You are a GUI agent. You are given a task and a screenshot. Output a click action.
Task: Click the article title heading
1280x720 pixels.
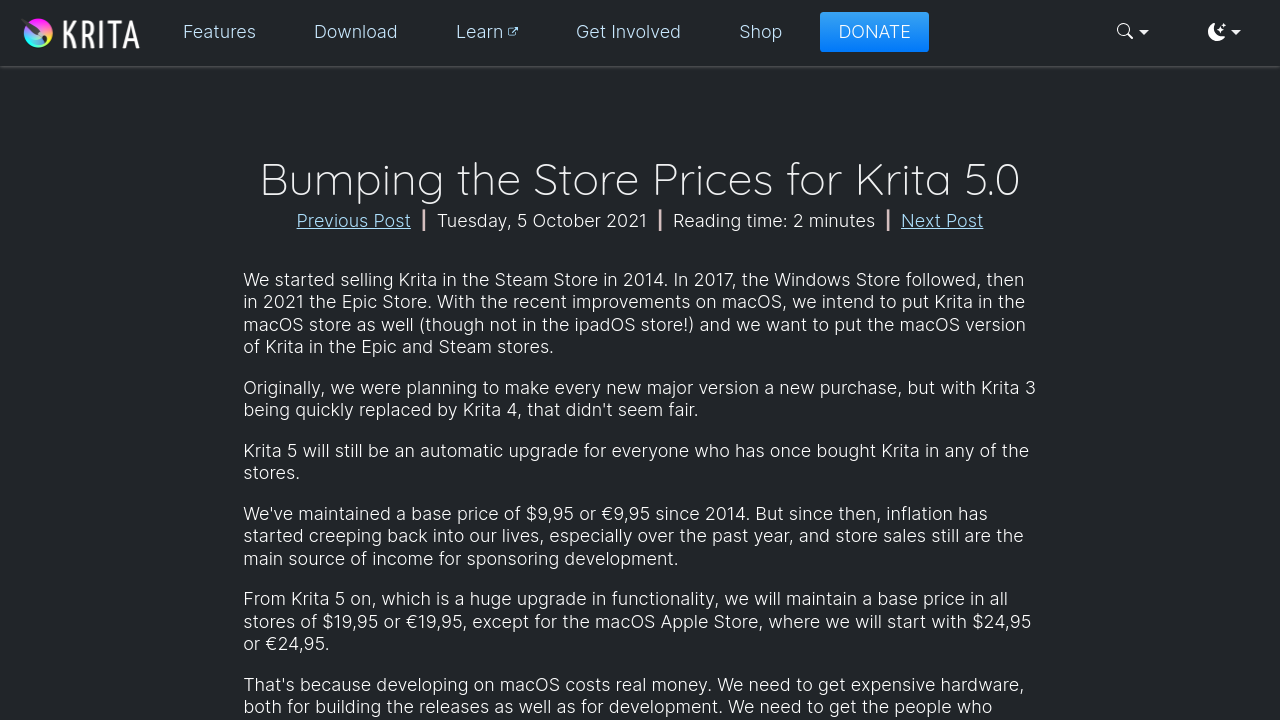click(640, 180)
